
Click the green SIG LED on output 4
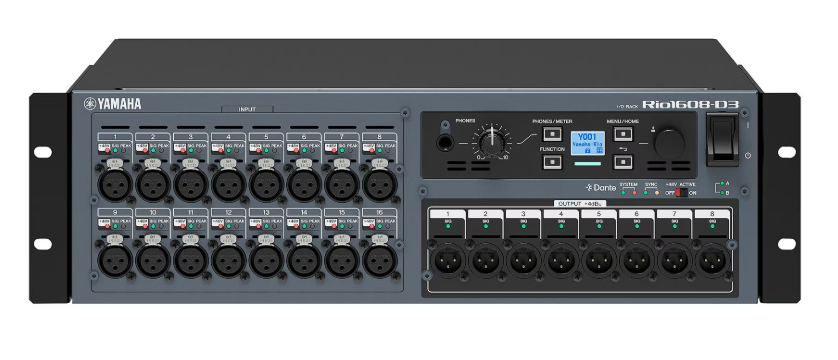[562, 226]
